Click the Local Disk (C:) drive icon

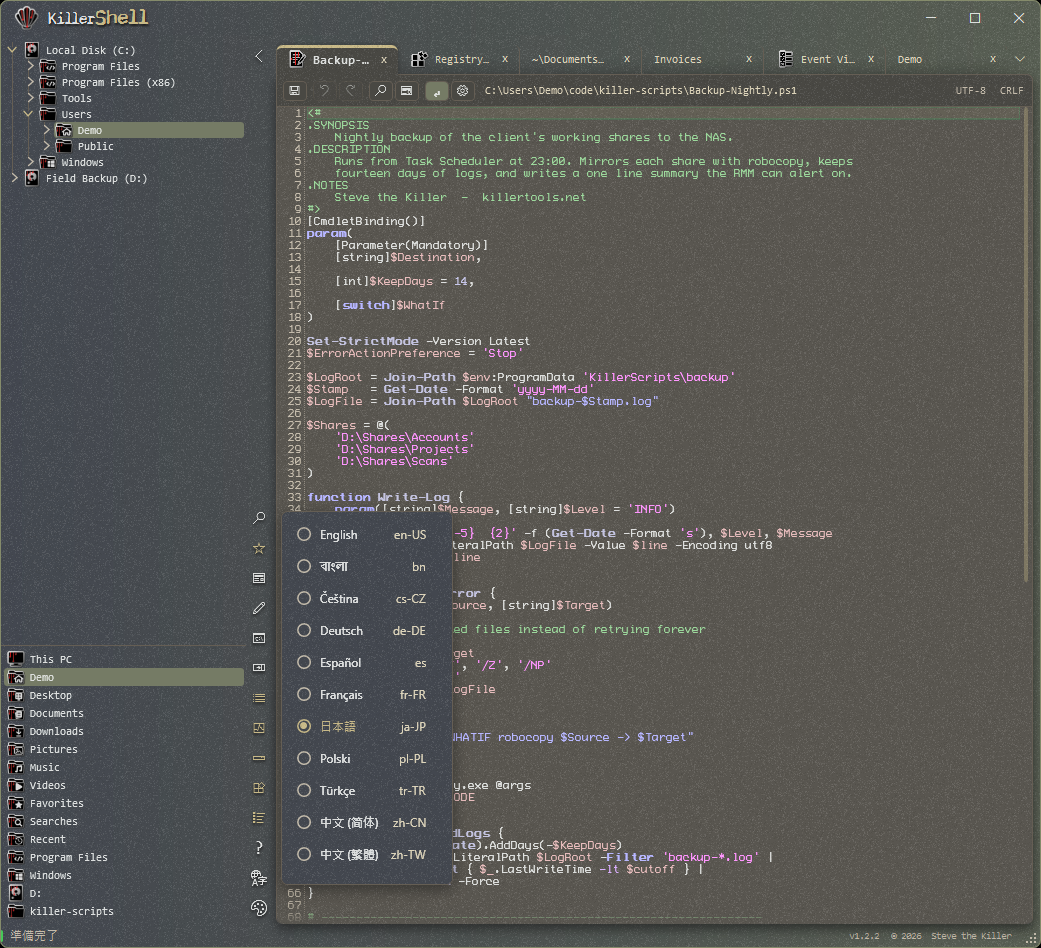click(31, 50)
